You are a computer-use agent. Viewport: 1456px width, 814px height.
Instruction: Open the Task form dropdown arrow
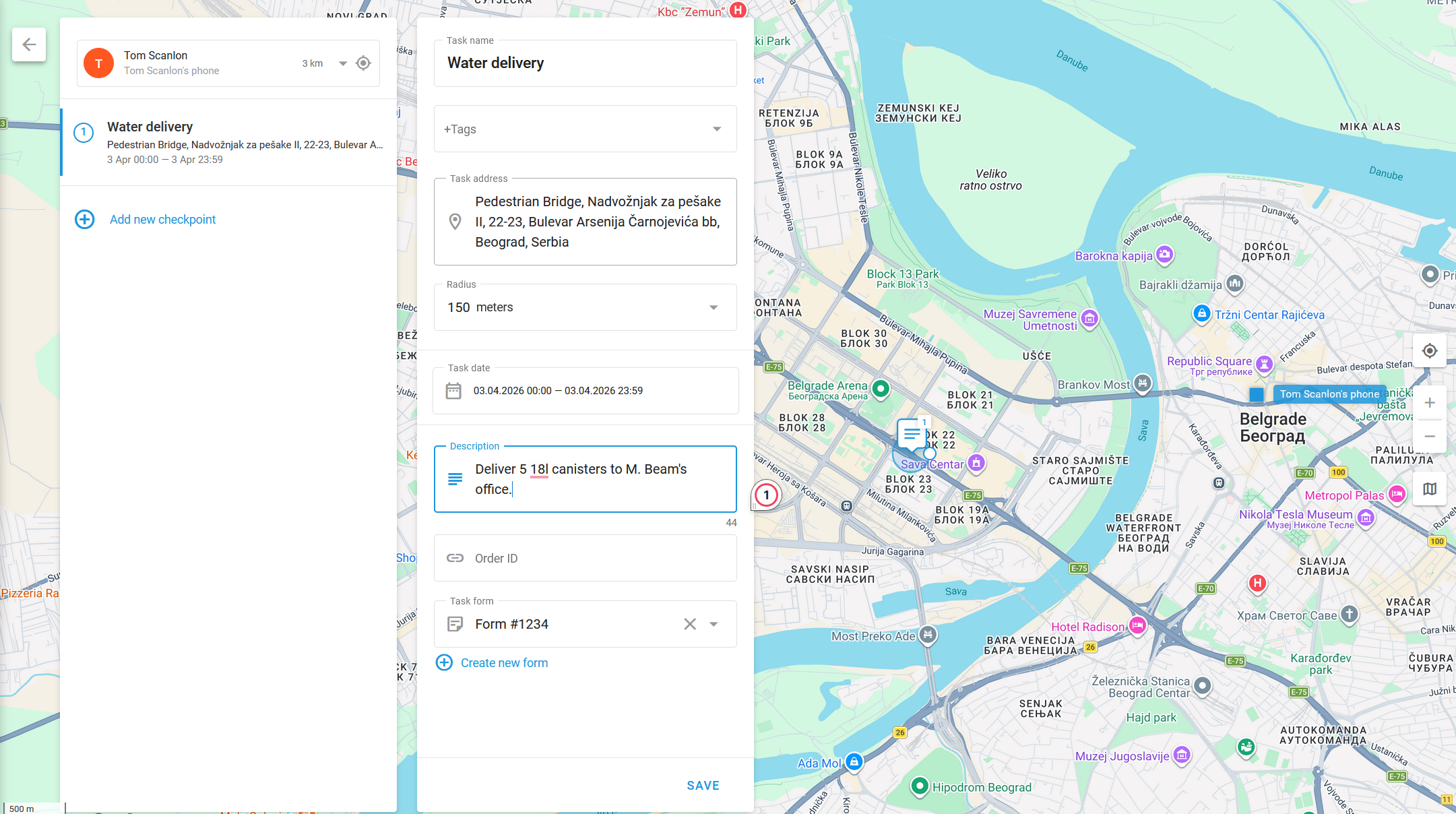click(714, 624)
